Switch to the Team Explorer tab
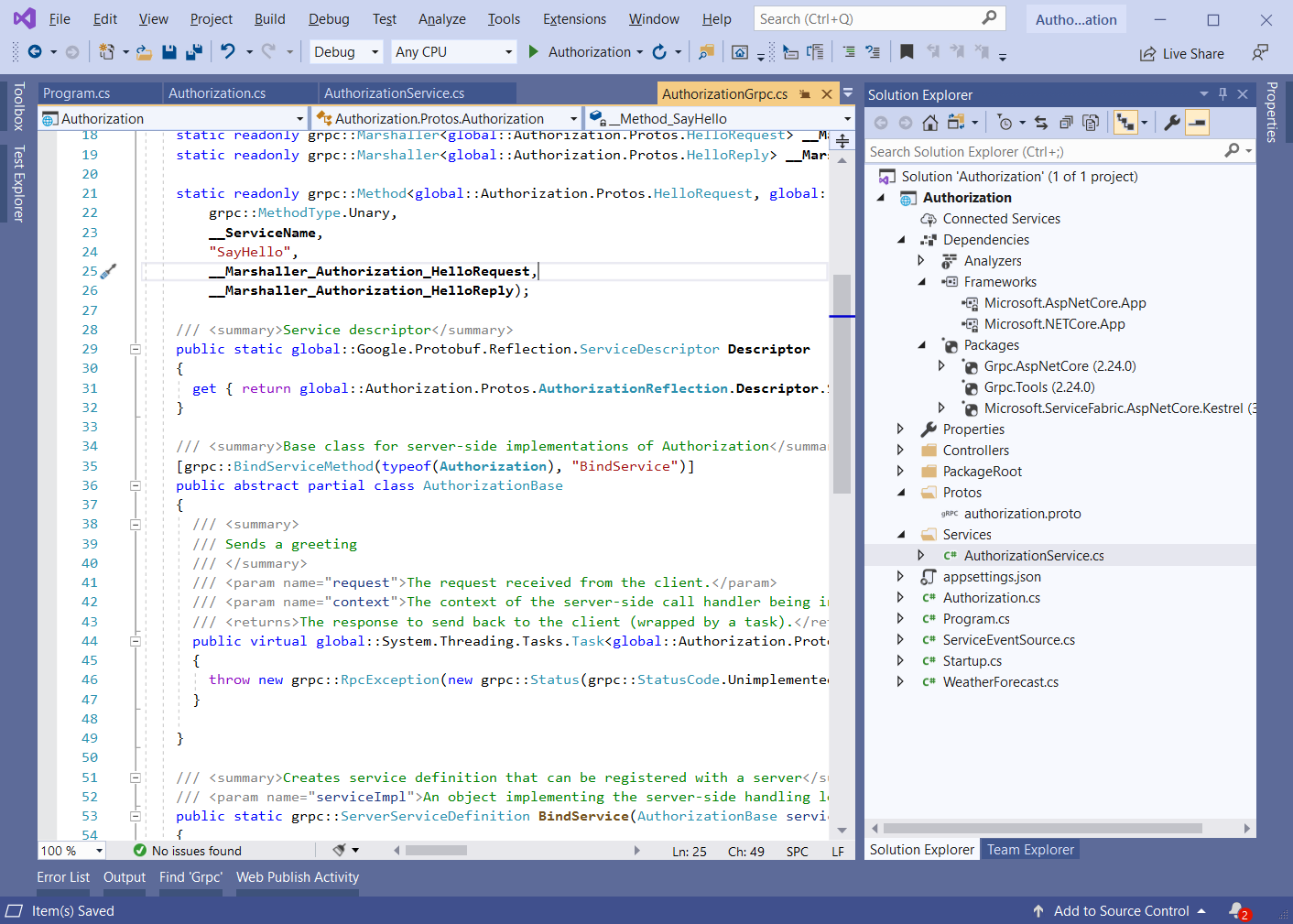 tap(1029, 849)
